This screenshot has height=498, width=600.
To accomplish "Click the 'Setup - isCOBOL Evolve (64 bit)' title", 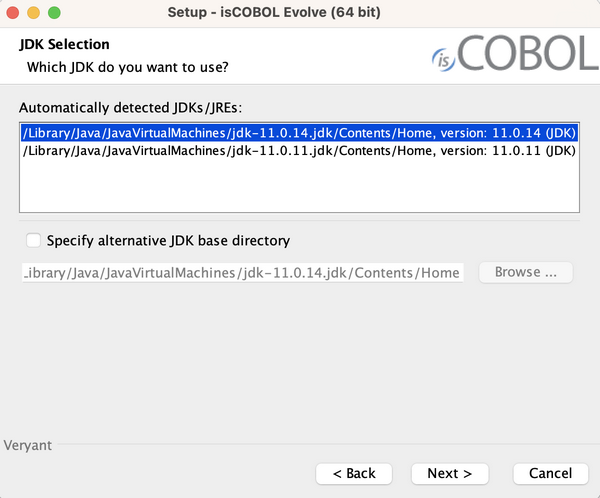I will 274,12.
